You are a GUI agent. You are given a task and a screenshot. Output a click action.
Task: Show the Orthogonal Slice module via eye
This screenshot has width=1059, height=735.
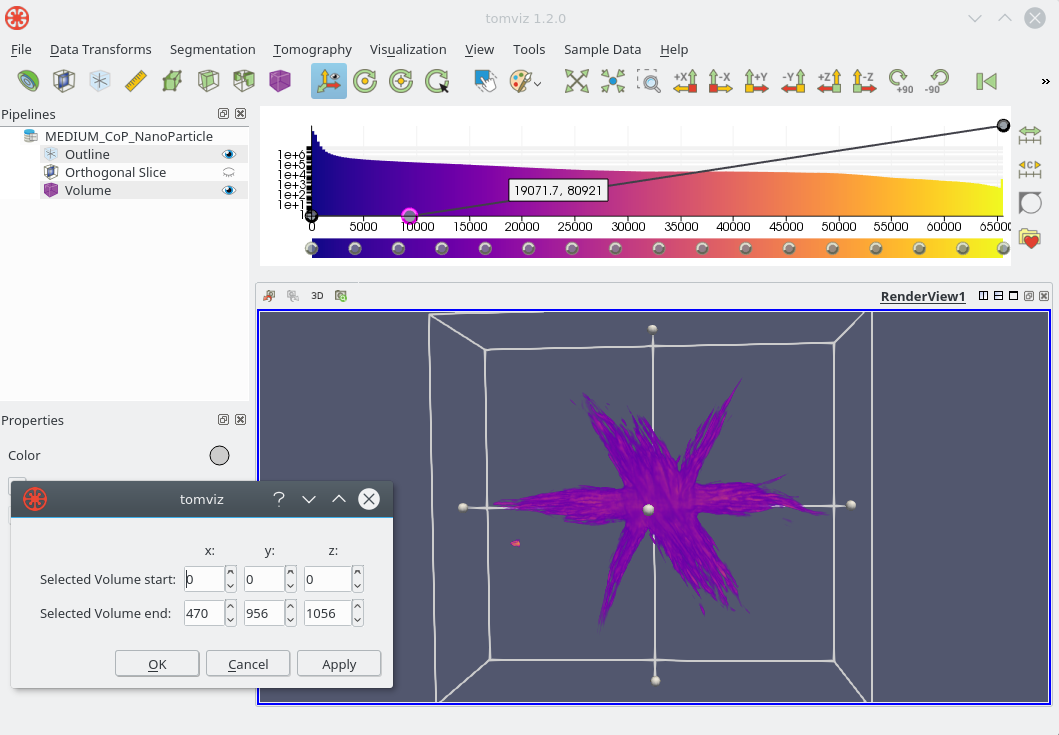(229, 172)
